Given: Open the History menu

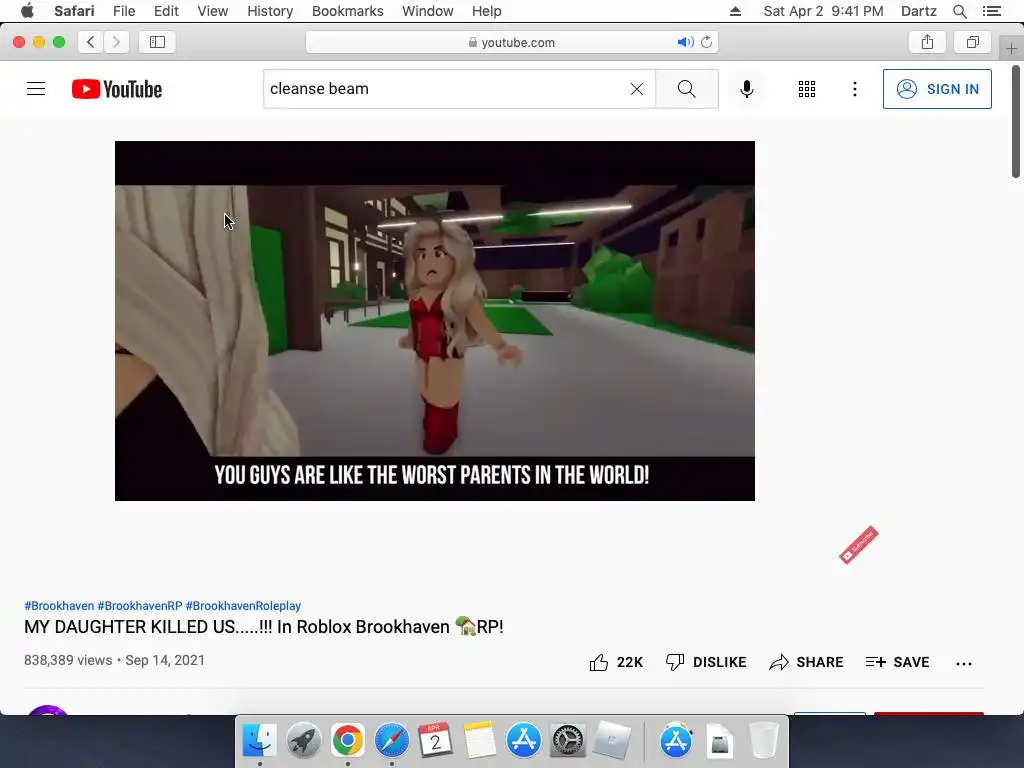Looking at the screenshot, I should click(270, 11).
